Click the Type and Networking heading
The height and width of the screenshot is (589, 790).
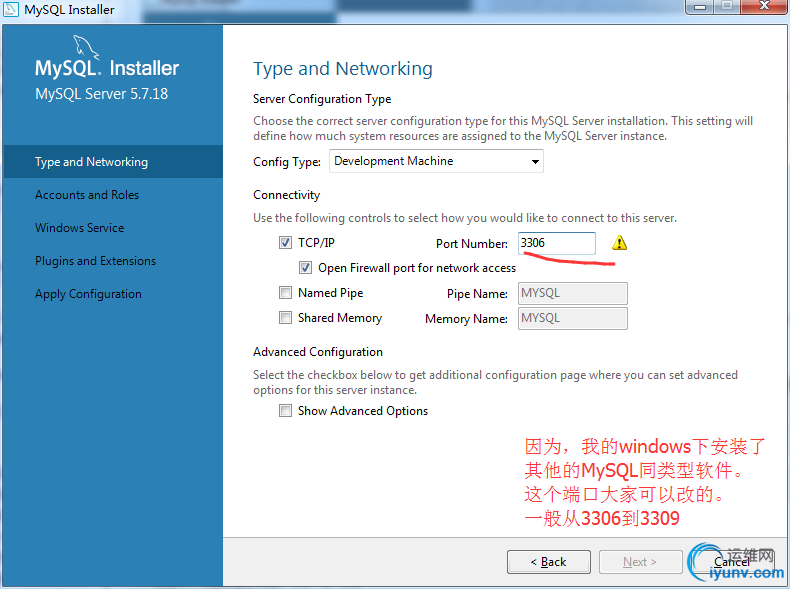pyautogui.click(x=343, y=69)
